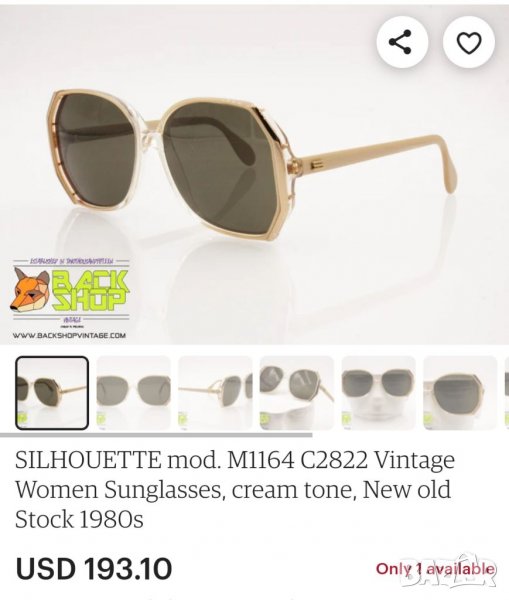Click the Back Shop green logo text

pos(90,291)
